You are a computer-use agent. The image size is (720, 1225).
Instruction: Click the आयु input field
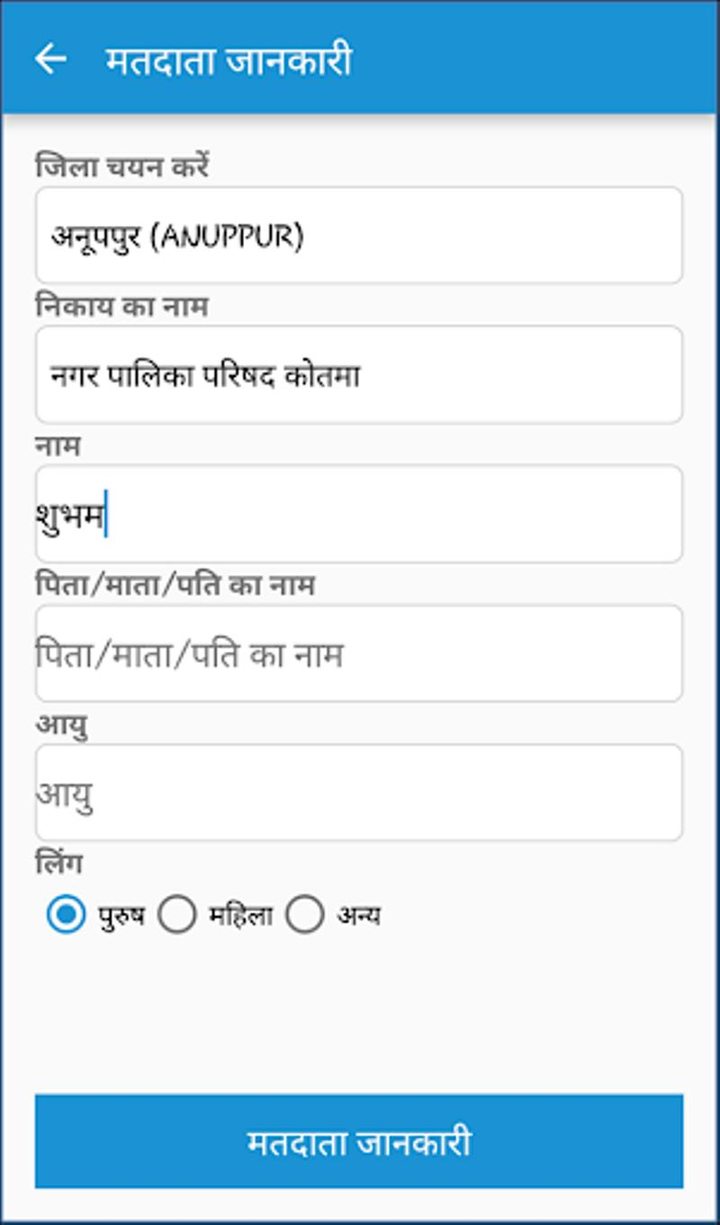(x=360, y=791)
